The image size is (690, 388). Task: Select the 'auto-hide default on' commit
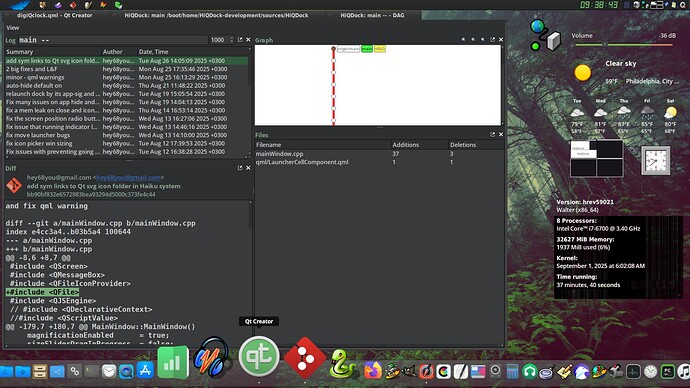(x=127, y=85)
